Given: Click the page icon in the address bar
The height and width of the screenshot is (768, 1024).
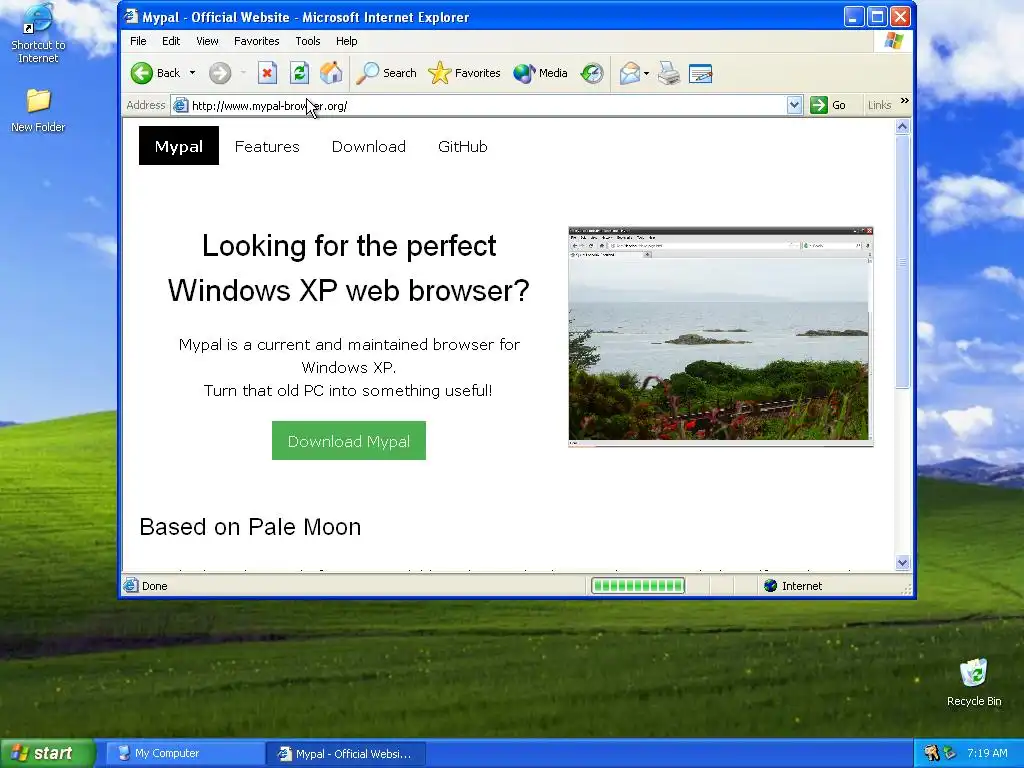Looking at the screenshot, I should pos(181,105).
